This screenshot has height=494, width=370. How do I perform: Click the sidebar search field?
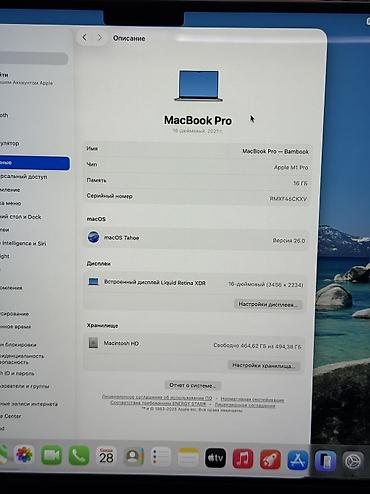pyautogui.click(x=33, y=58)
